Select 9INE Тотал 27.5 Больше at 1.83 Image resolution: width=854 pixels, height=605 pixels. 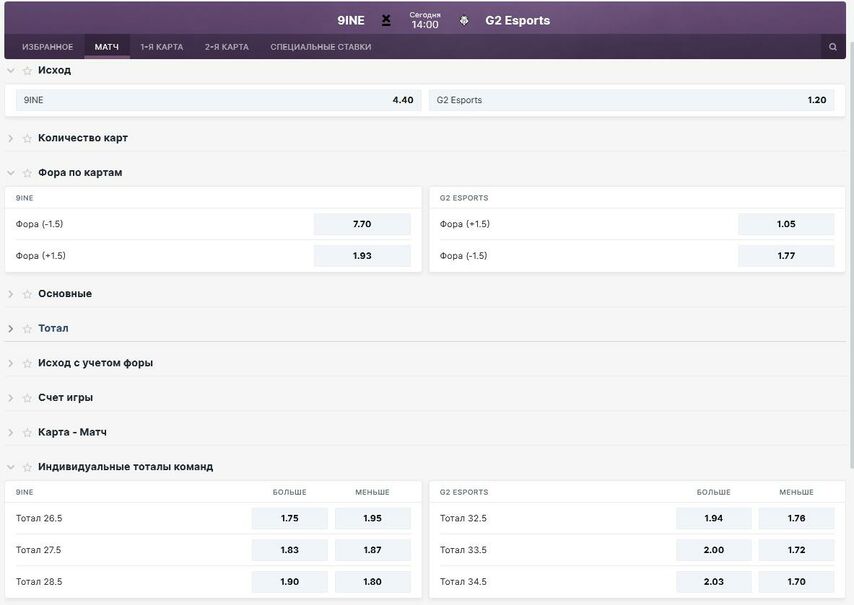[290, 550]
